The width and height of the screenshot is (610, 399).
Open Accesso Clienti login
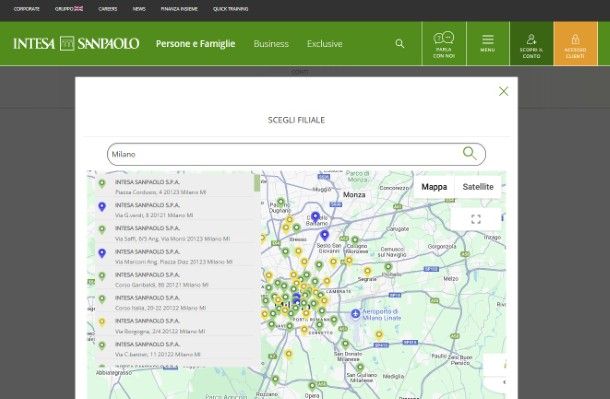point(575,44)
